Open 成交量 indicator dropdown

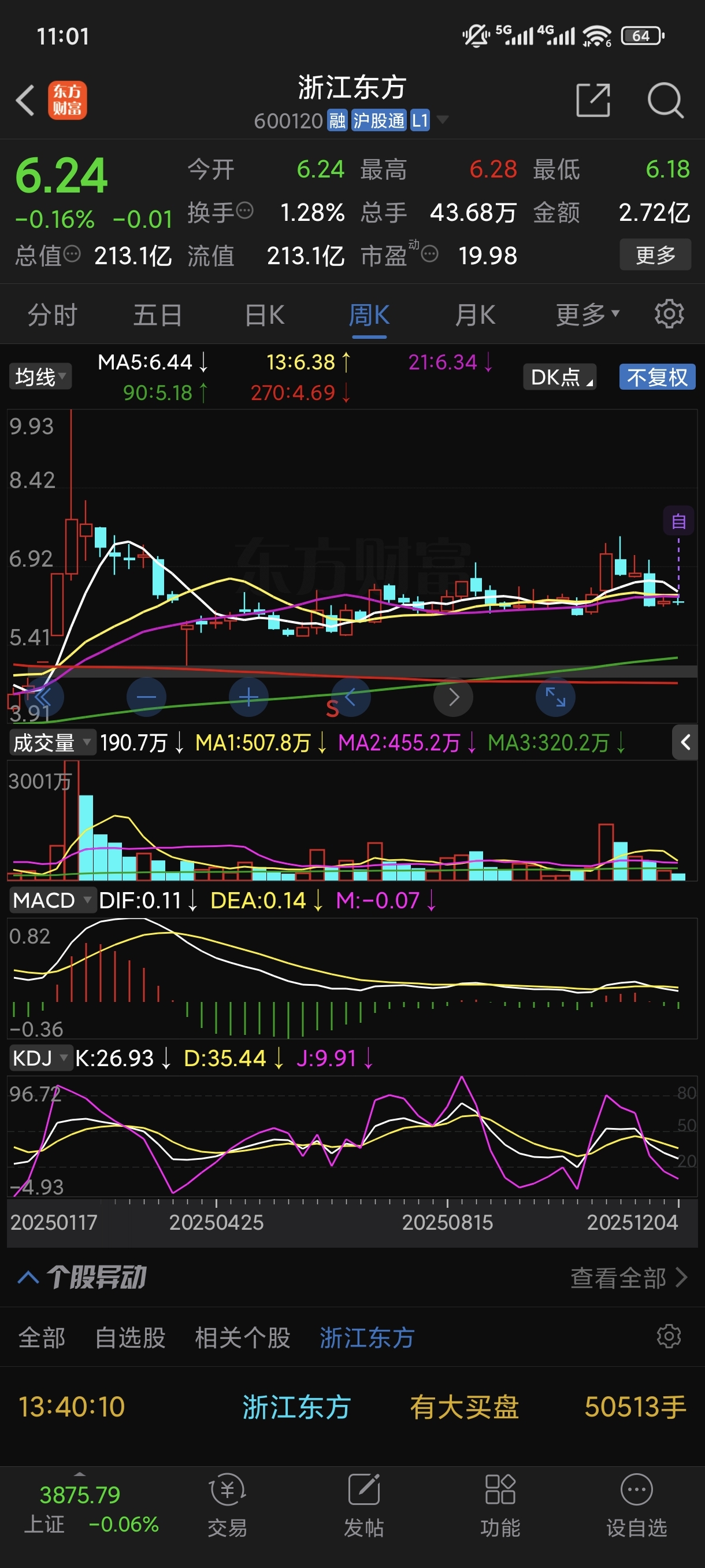coord(53,742)
